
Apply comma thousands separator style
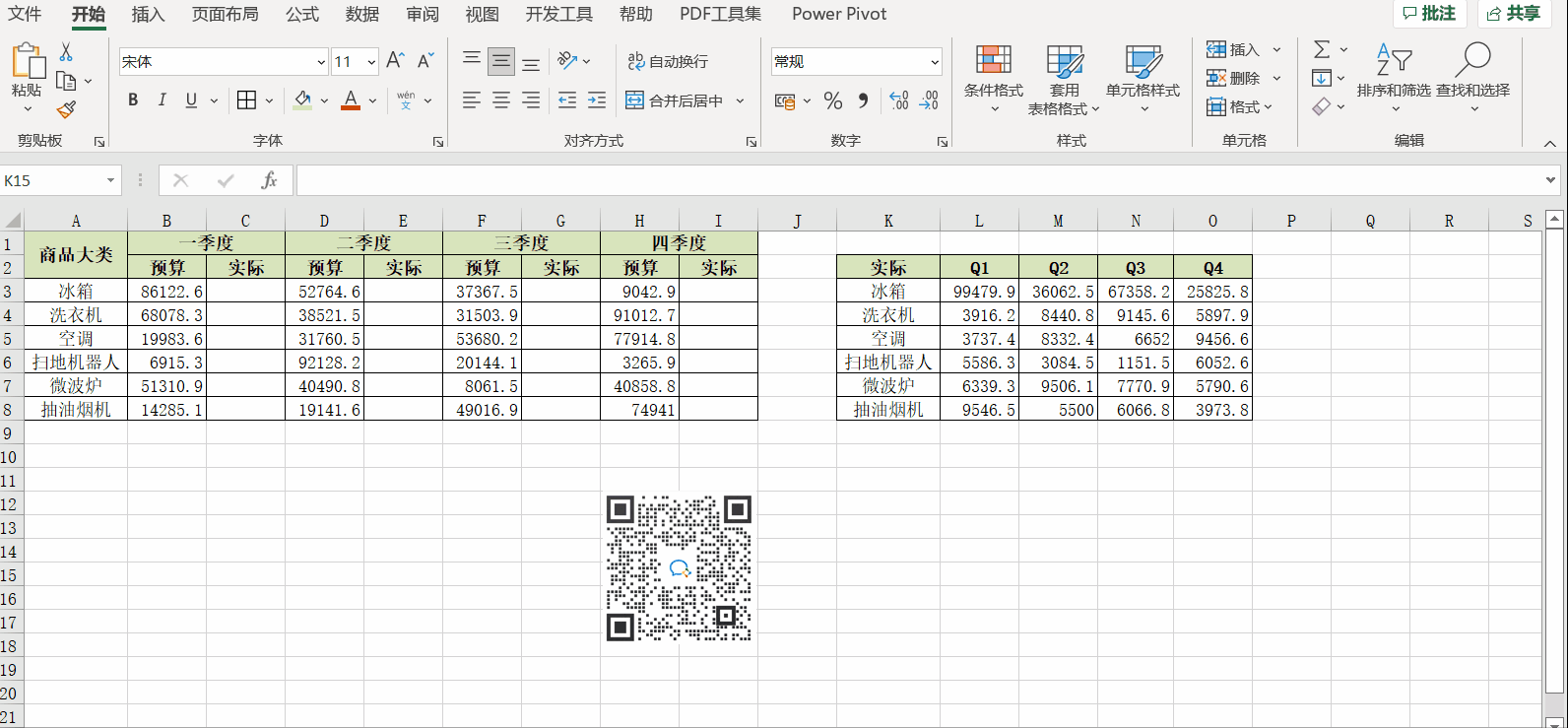[863, 100]
